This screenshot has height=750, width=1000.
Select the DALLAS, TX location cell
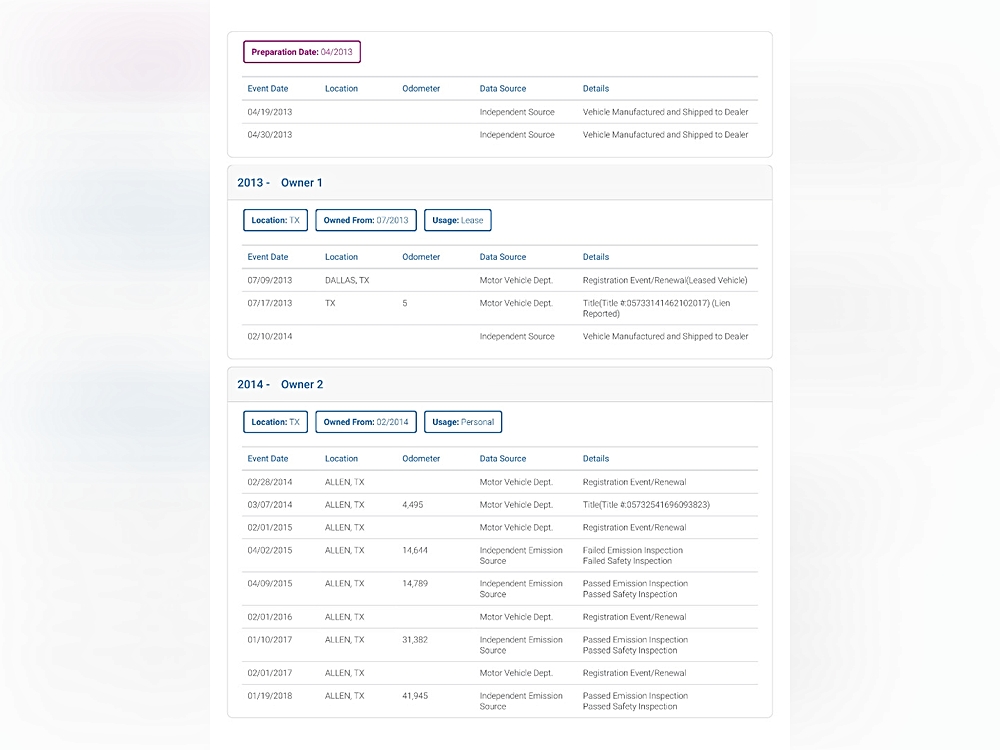pyautogui.click(x=347, y=281)
